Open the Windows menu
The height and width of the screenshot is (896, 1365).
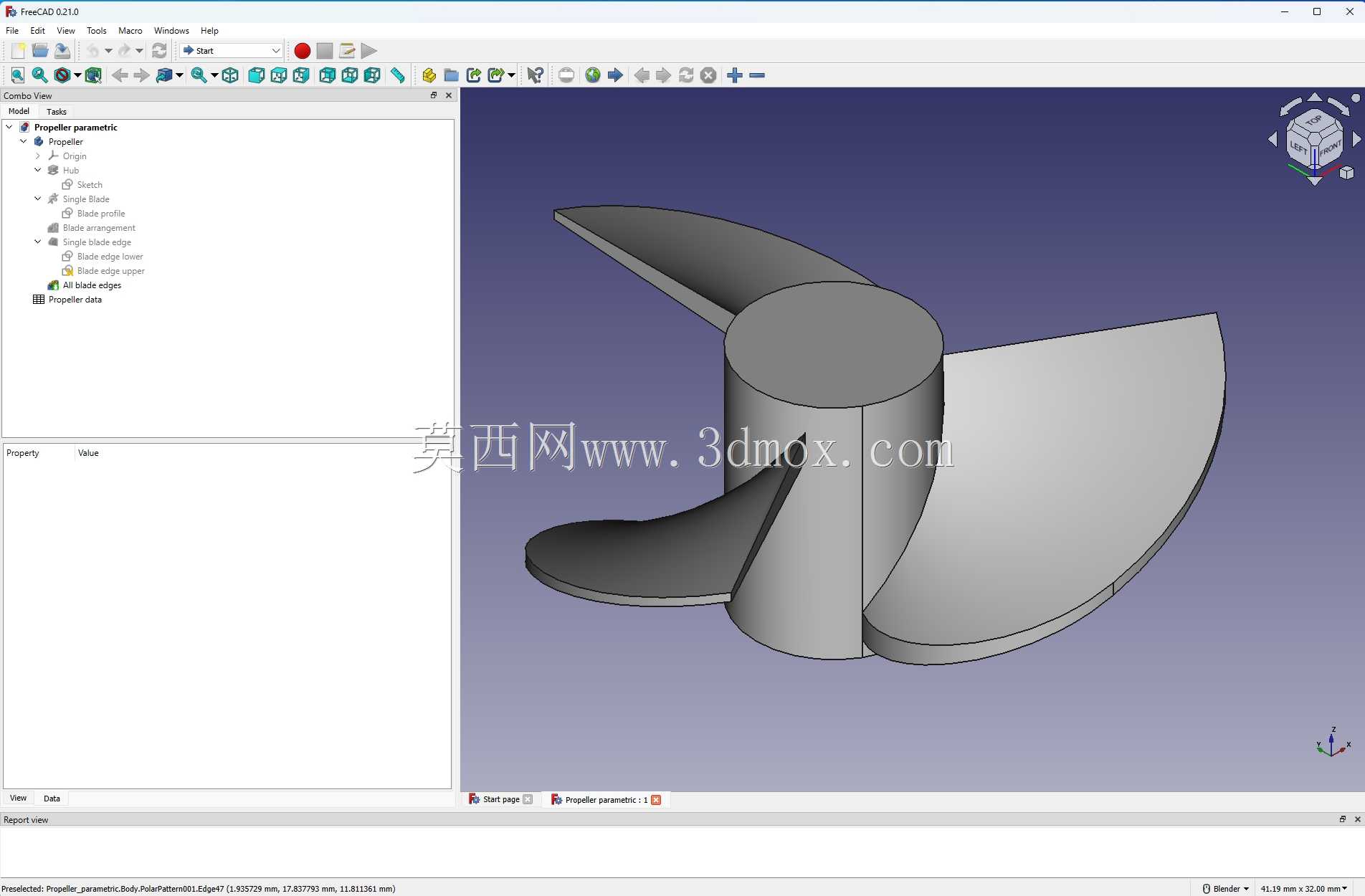[171, 31]
